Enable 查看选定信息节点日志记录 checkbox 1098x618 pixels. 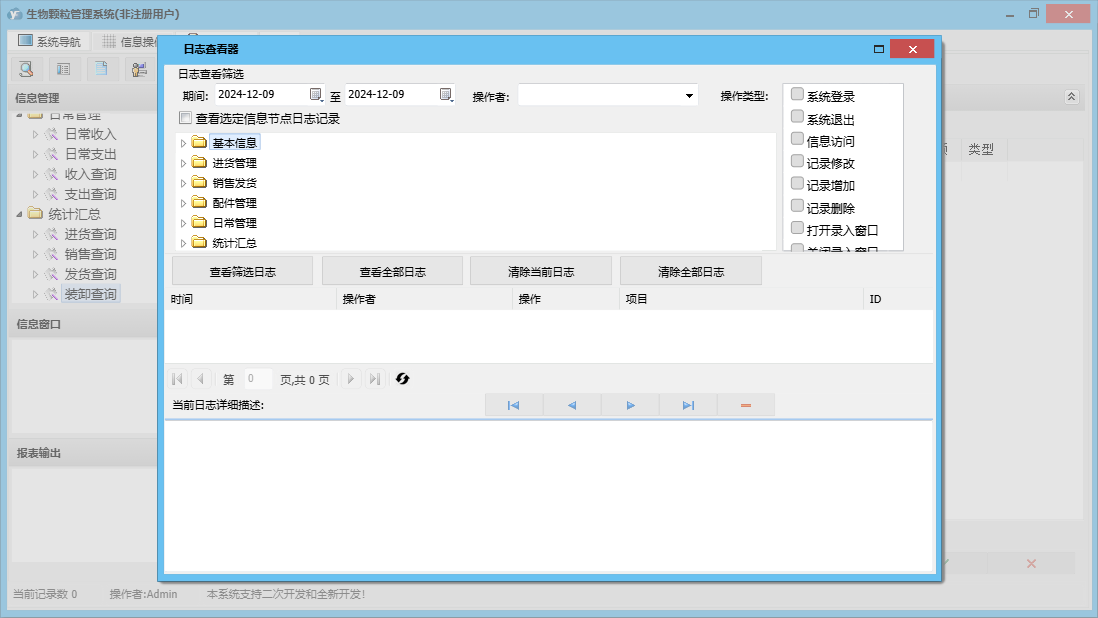186,118
